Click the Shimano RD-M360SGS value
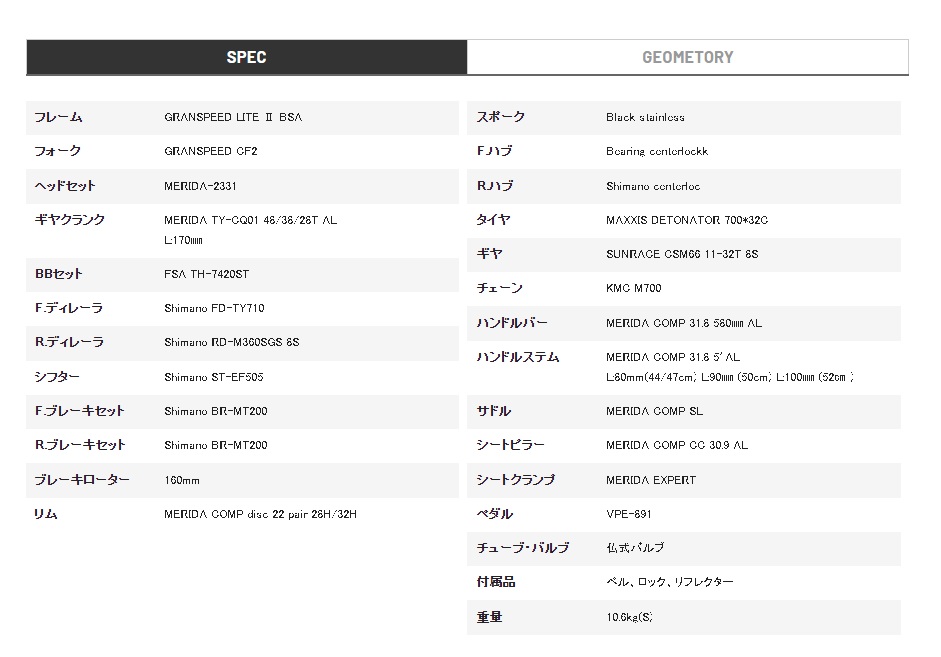 232,342
